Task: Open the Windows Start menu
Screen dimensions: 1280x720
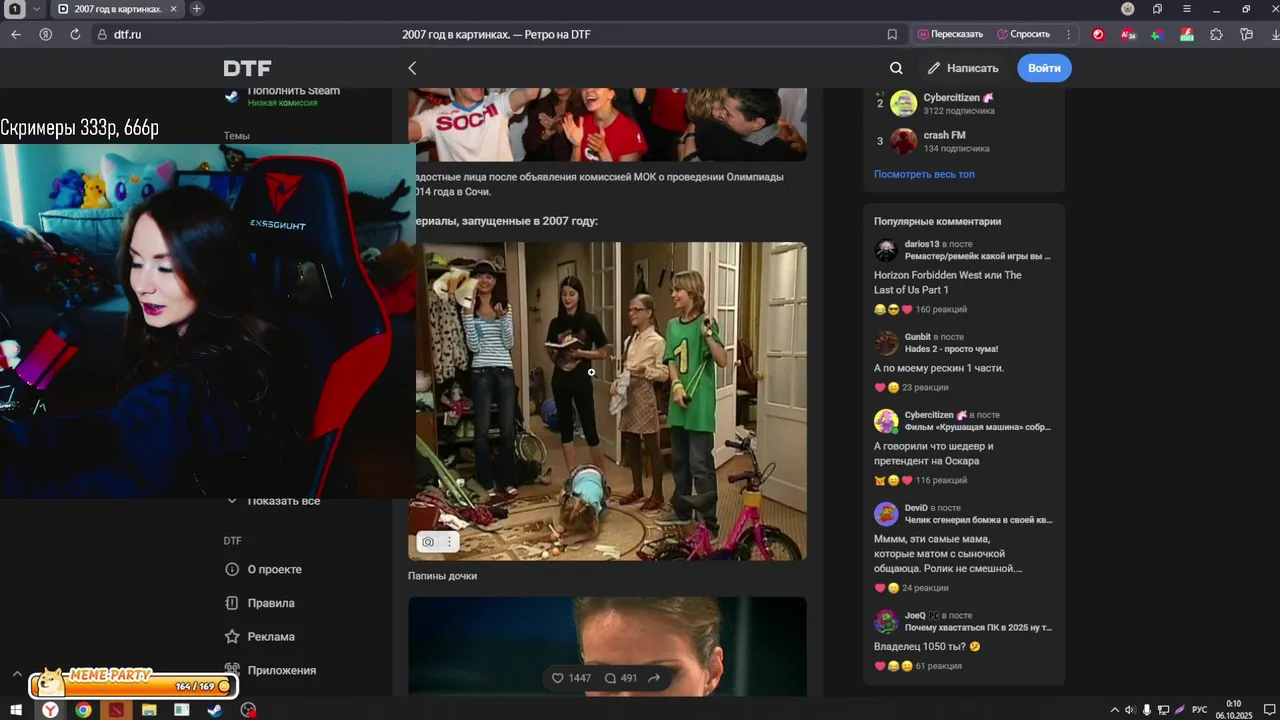Action: tap(16, 710)
